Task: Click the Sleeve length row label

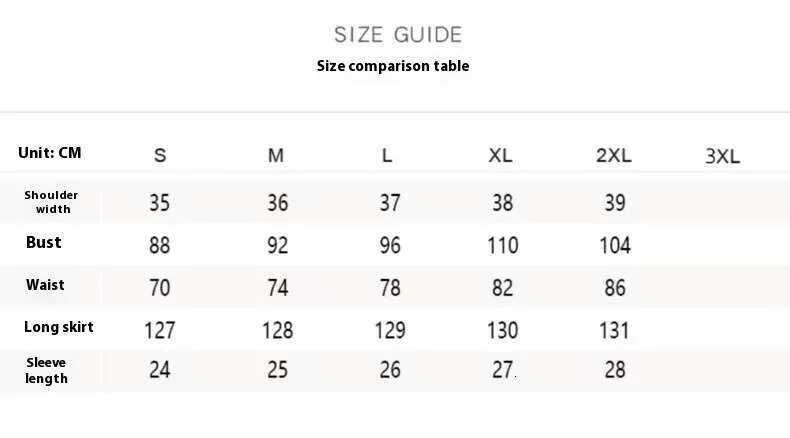Action: (46, 370)
